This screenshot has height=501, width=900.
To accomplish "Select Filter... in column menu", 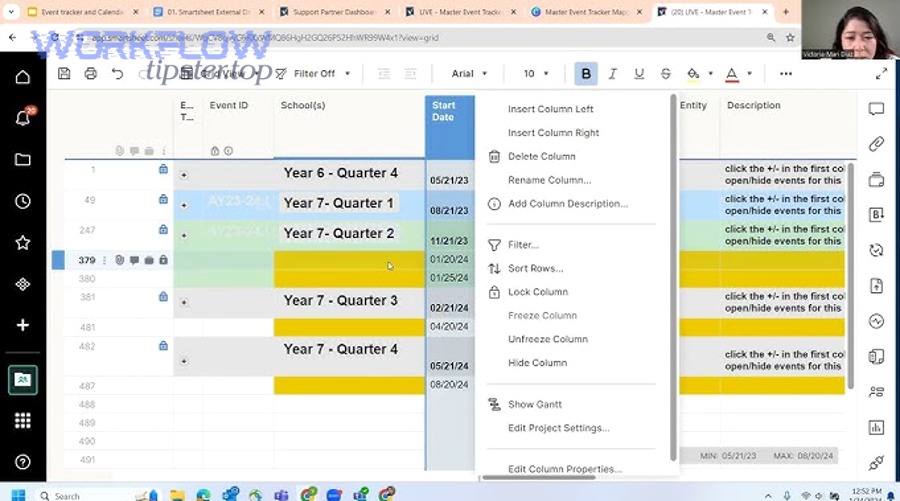I will [523, 245].
